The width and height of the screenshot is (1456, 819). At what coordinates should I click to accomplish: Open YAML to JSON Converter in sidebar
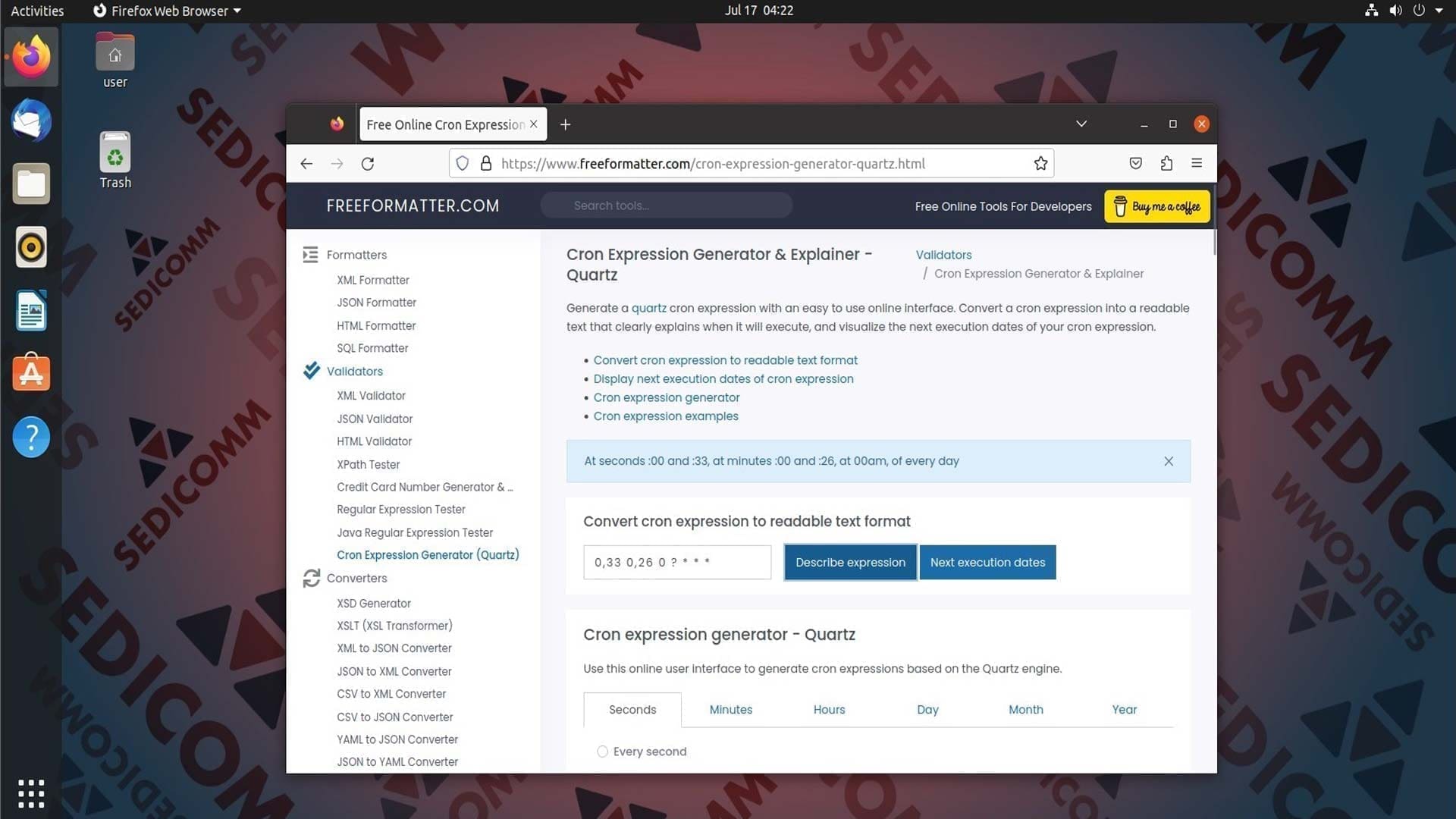point(397,739)
